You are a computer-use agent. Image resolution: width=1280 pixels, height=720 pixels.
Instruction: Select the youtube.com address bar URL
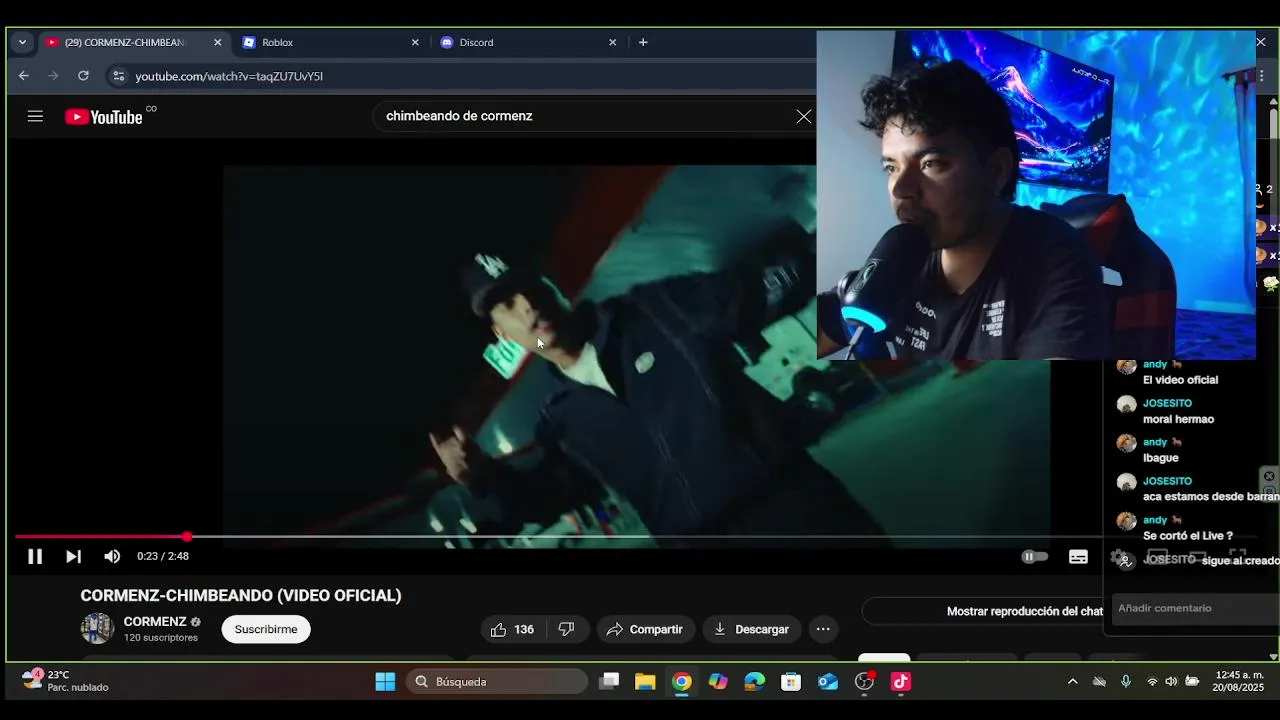[229, 76]
